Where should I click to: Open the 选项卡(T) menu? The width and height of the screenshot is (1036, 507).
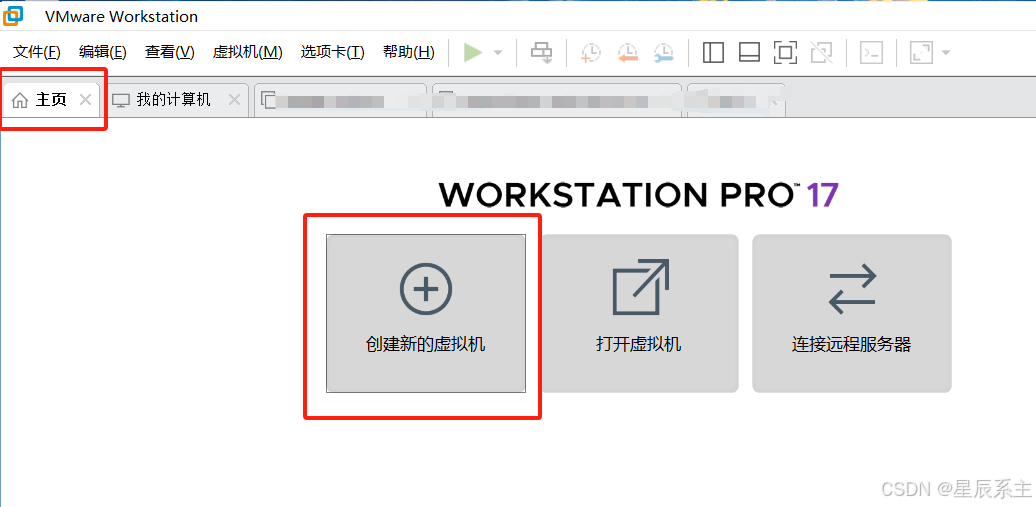coord(332,52)
